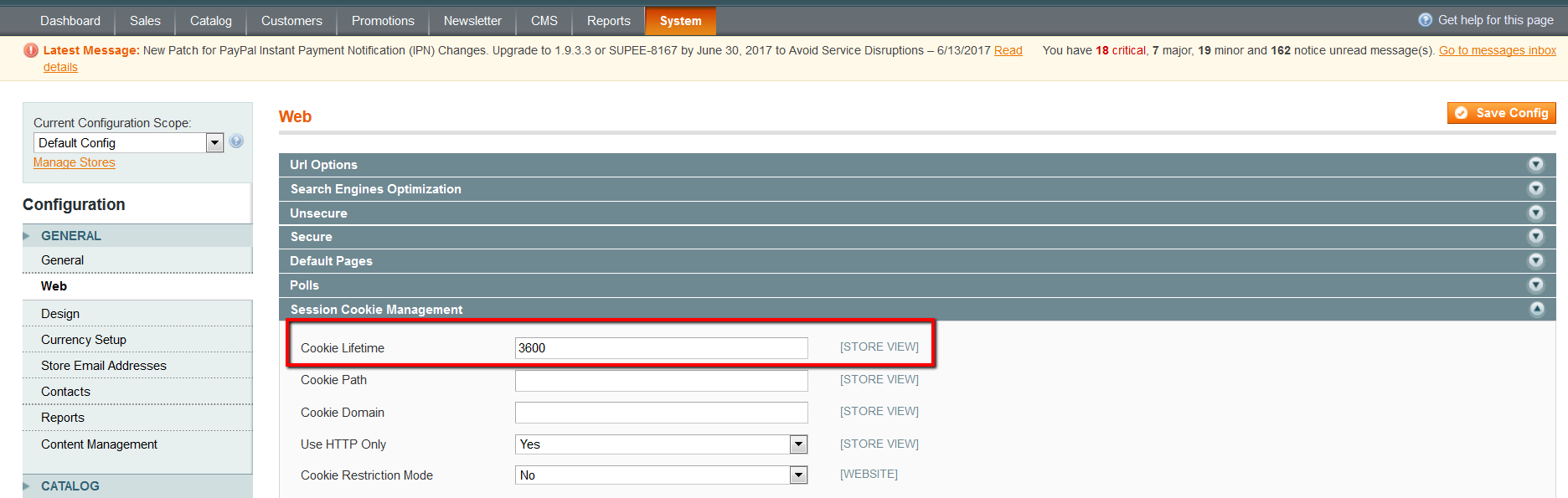Open the Customers menu

click(x=291, y=21)
